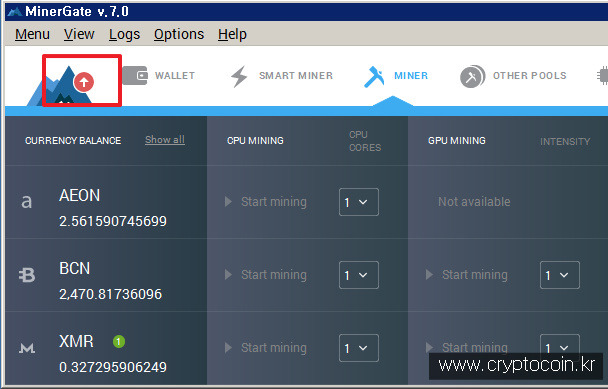
Task: Click the MinerGate title bar icon
Action: pos(14,12)
